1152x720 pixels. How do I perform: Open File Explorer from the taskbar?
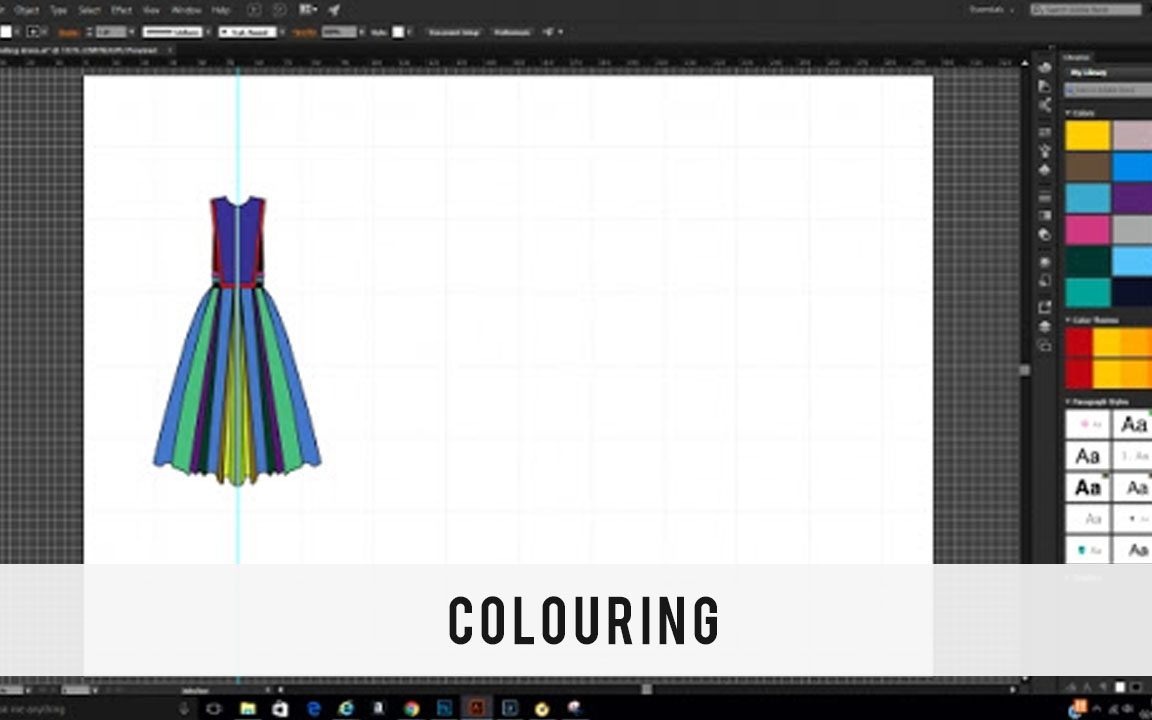click(248, 708)
